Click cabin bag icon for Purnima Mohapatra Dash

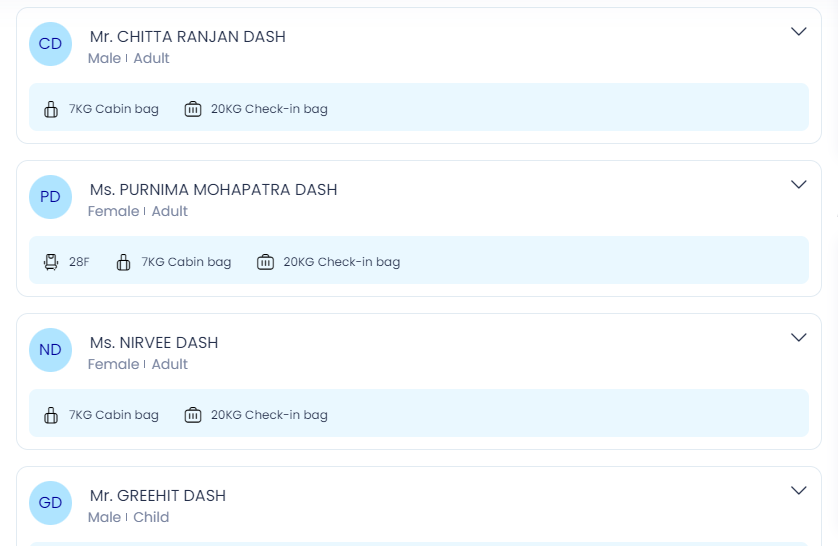point(123,262)
